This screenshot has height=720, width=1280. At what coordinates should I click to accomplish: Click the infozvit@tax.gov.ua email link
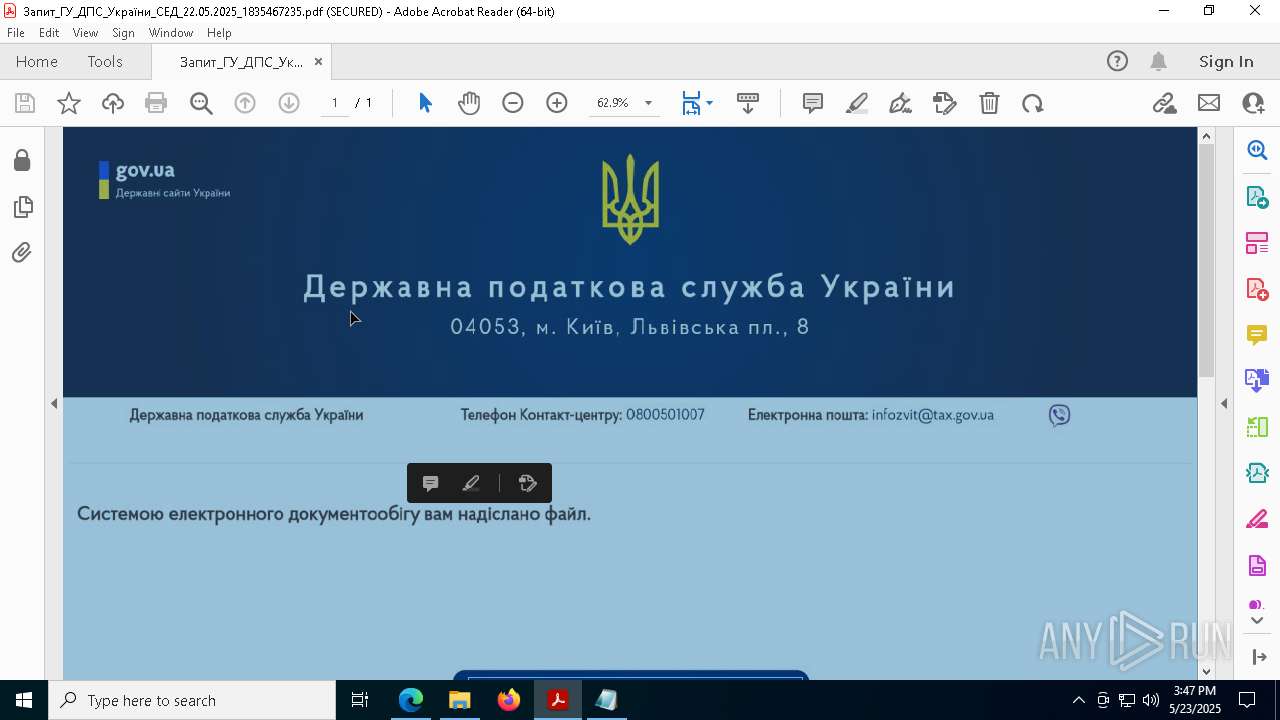click(x=932, y=414)
